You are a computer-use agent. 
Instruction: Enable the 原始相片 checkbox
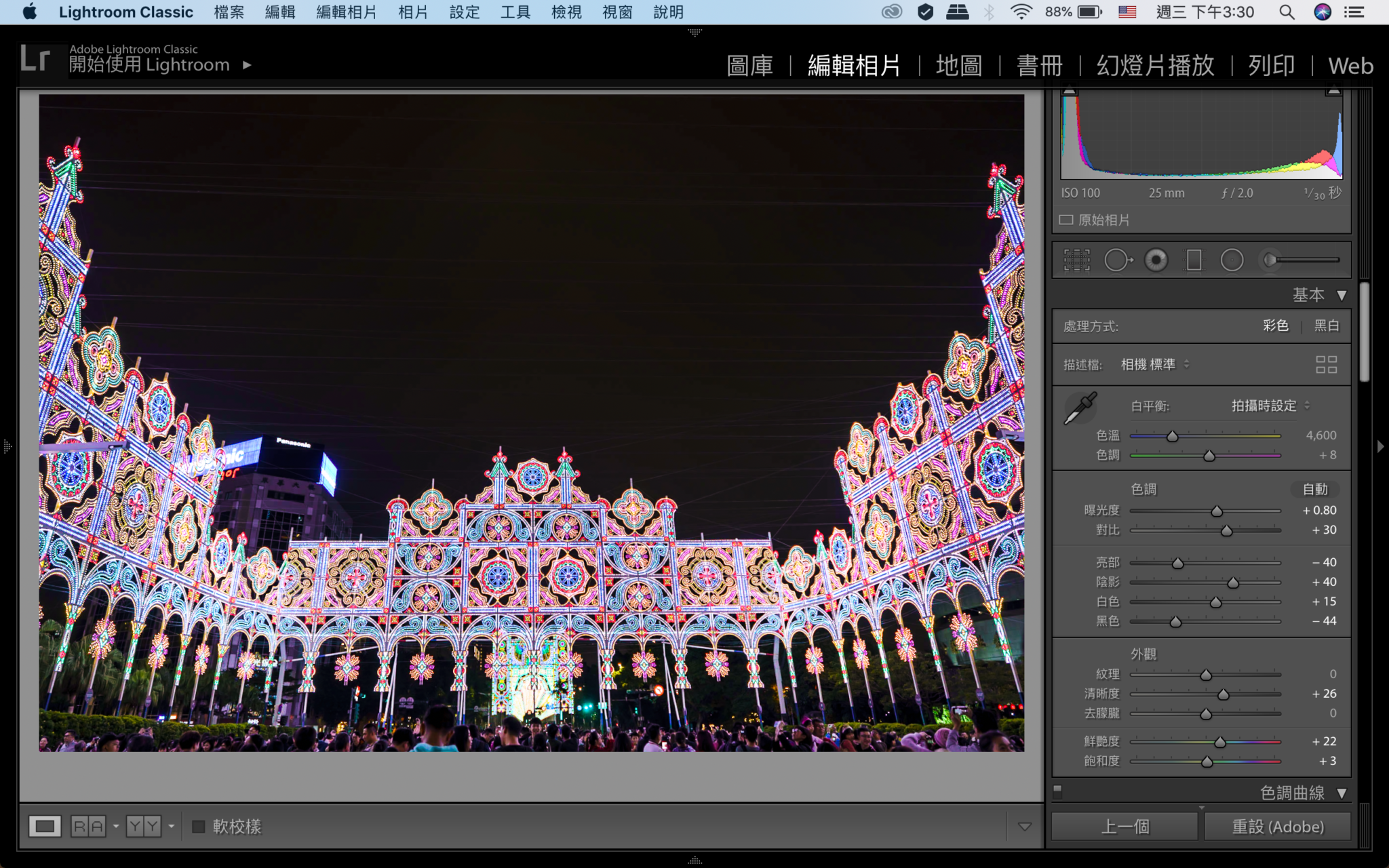click(1066, 220)
